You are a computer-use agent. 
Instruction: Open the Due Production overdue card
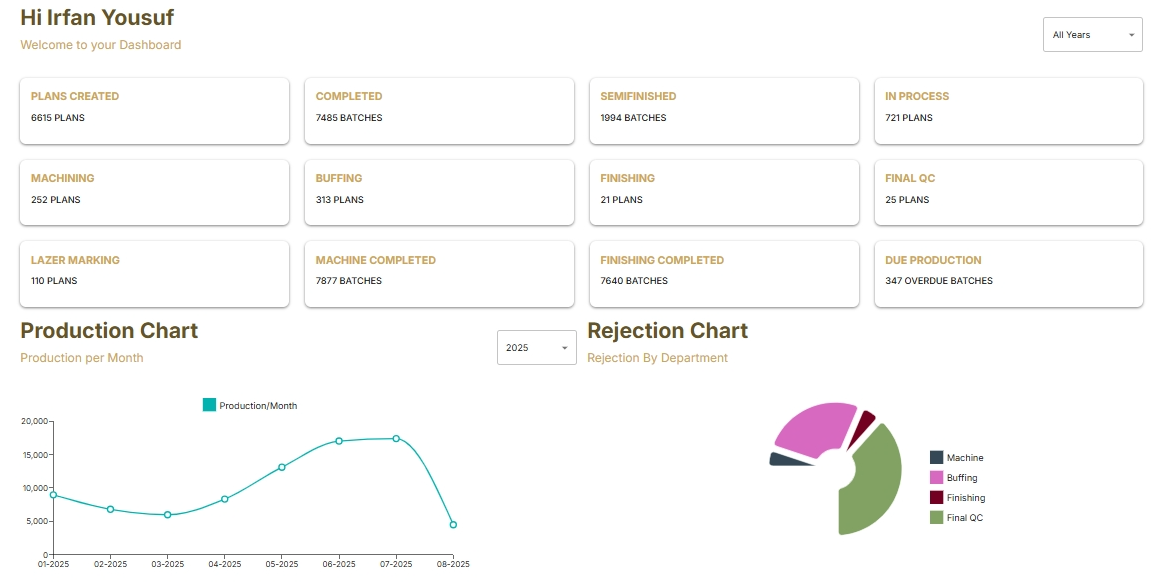(x=1008, y=274)
